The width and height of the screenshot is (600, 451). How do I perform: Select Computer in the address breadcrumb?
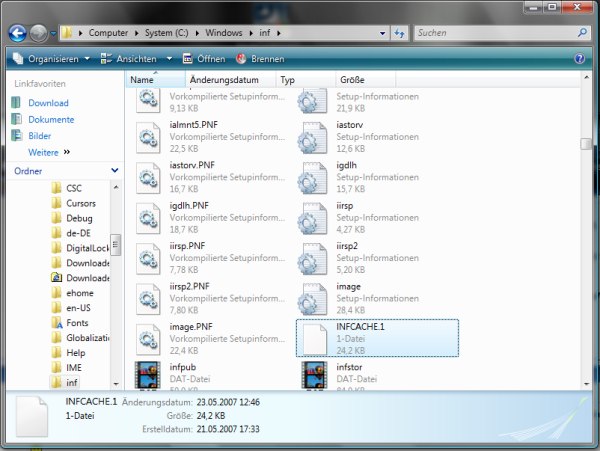point(108,33)
